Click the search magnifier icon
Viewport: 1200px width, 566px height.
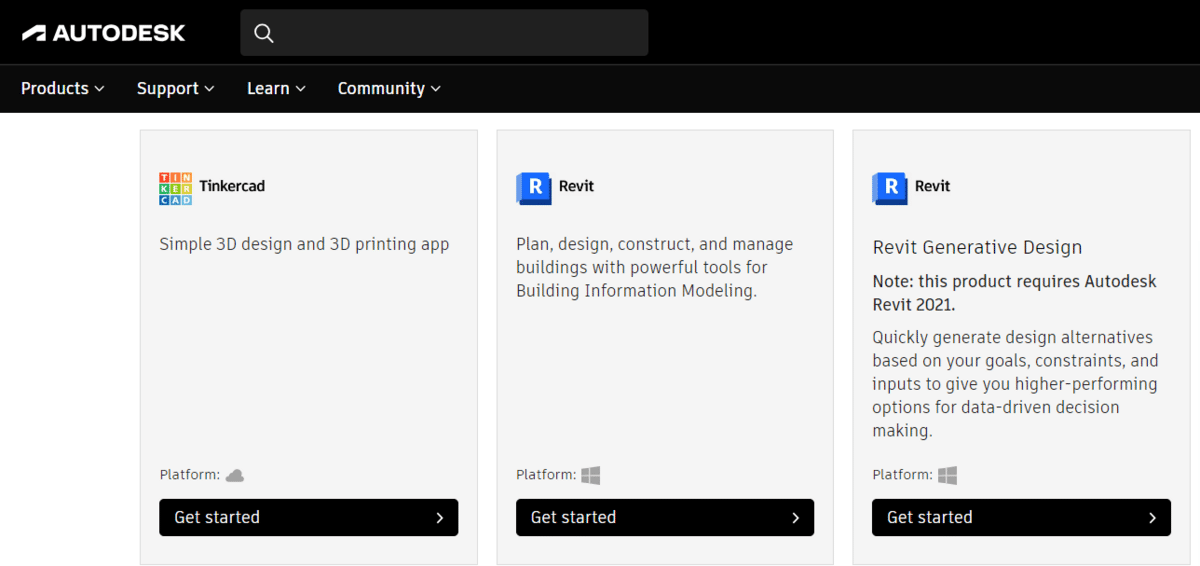(264, 33)
